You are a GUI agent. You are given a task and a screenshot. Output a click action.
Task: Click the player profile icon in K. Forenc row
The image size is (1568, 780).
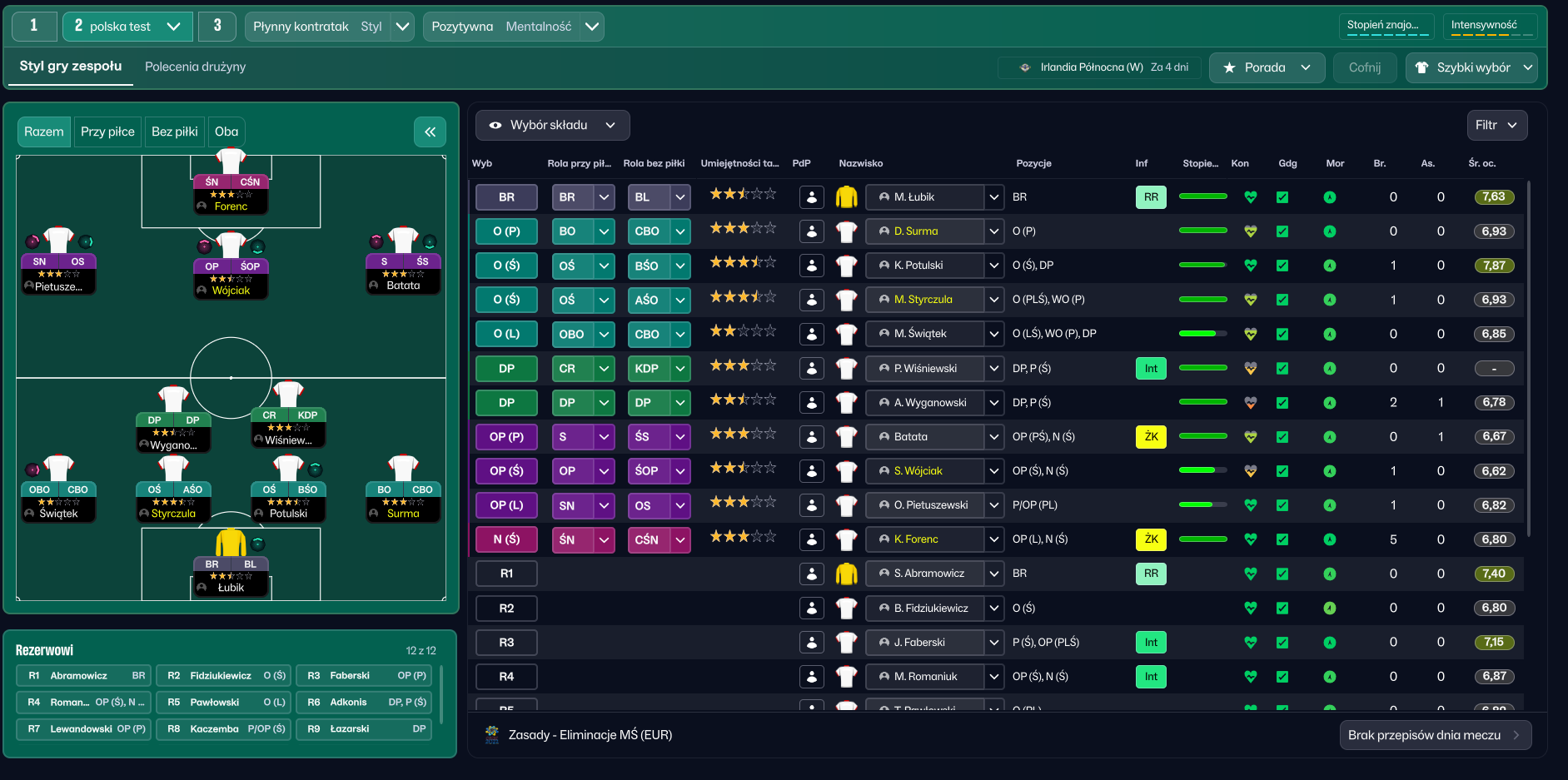click(811, 539)
